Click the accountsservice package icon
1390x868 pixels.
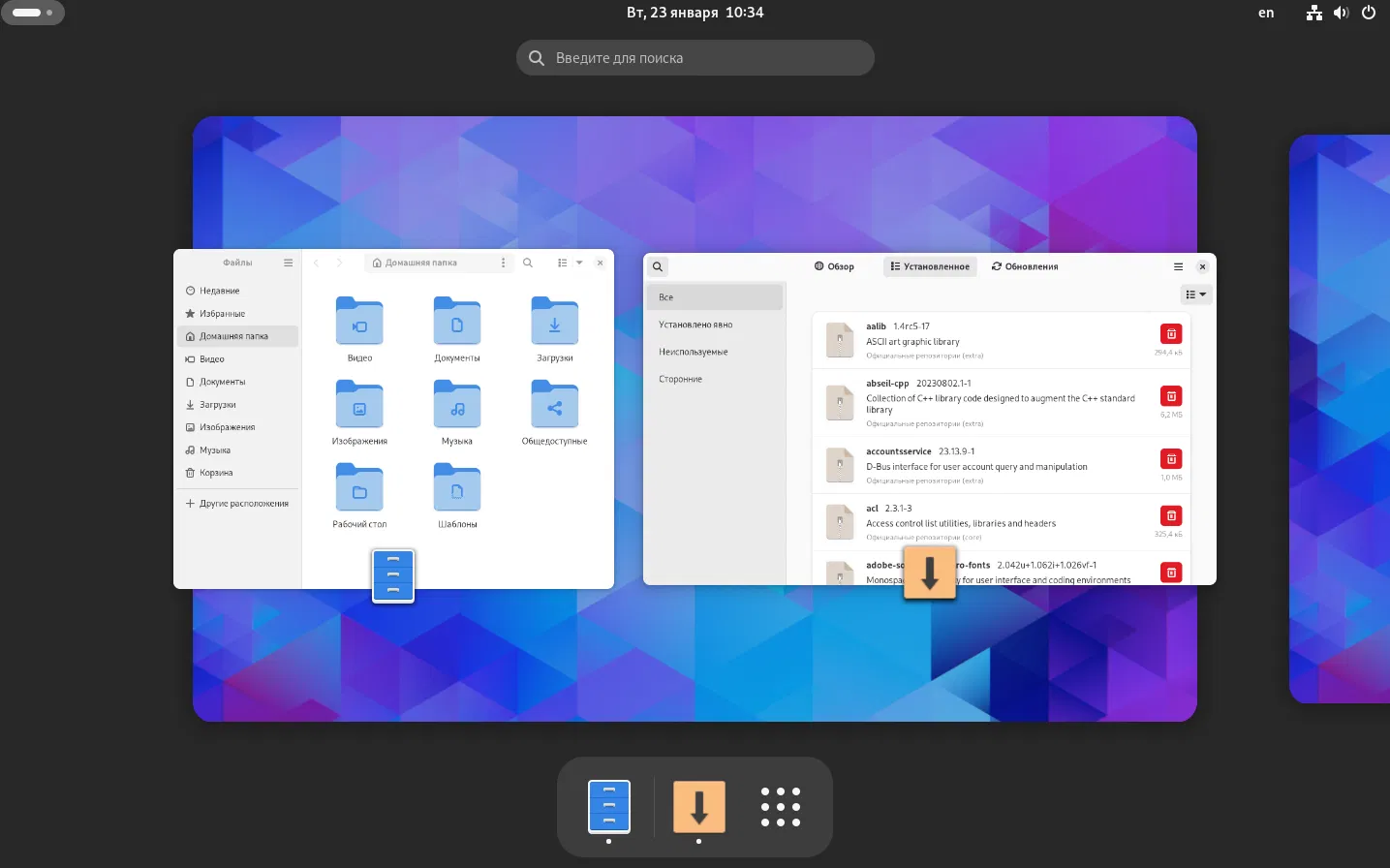point(839,465)
